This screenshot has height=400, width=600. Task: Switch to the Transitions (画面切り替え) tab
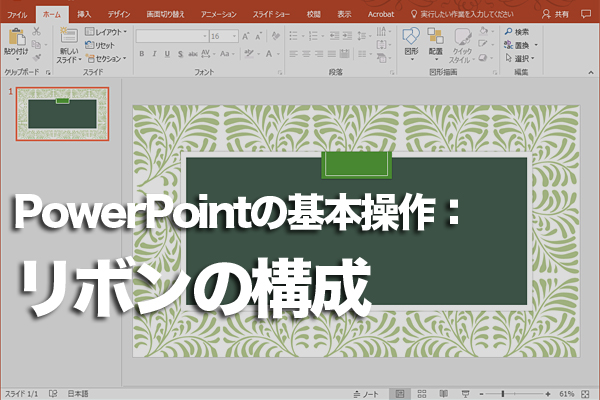click(x=166, y=14)
